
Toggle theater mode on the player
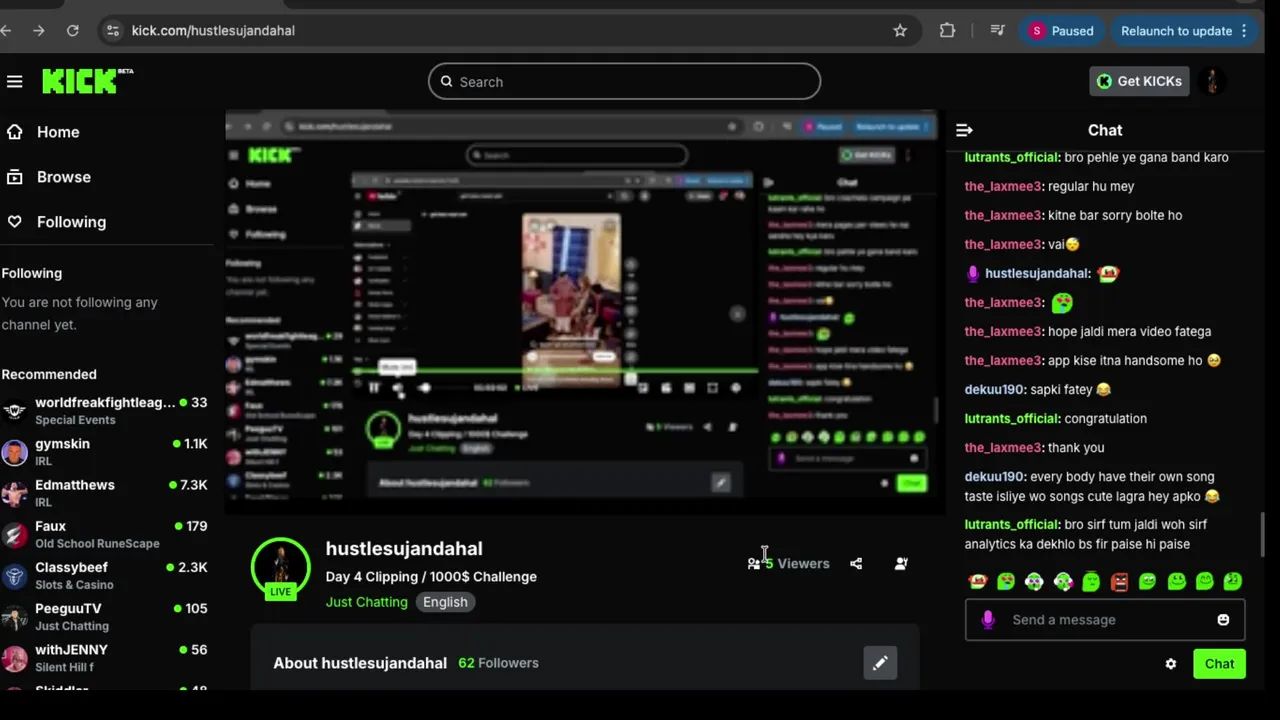688,388
